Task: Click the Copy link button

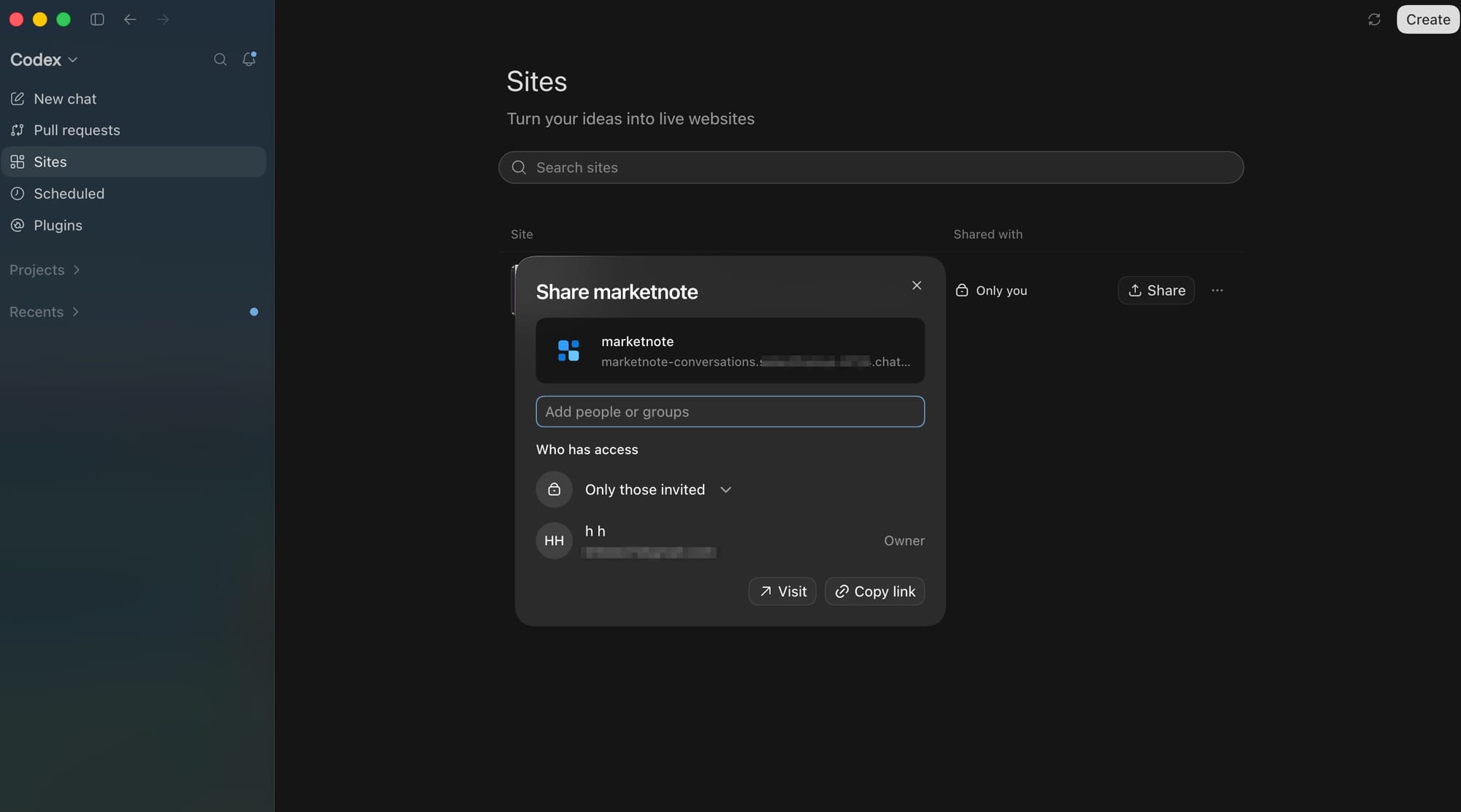Action: (874, 591)
